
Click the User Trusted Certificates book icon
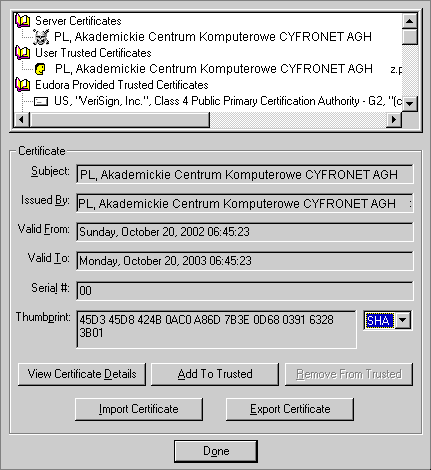tap(23, 53)
